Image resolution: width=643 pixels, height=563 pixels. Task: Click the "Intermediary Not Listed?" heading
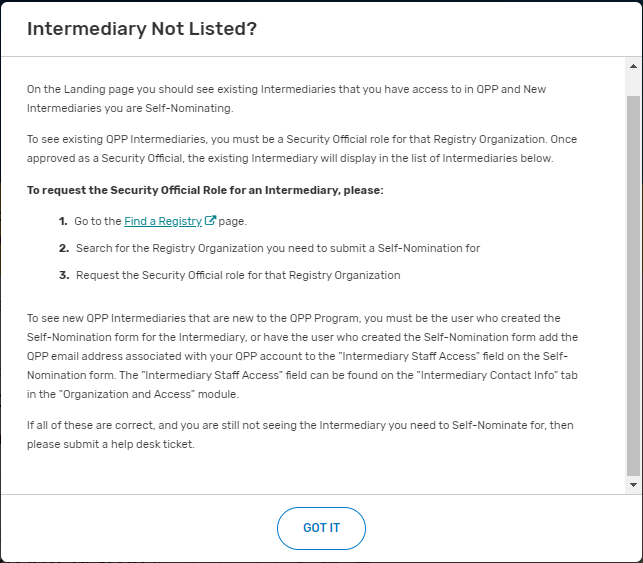142,29
